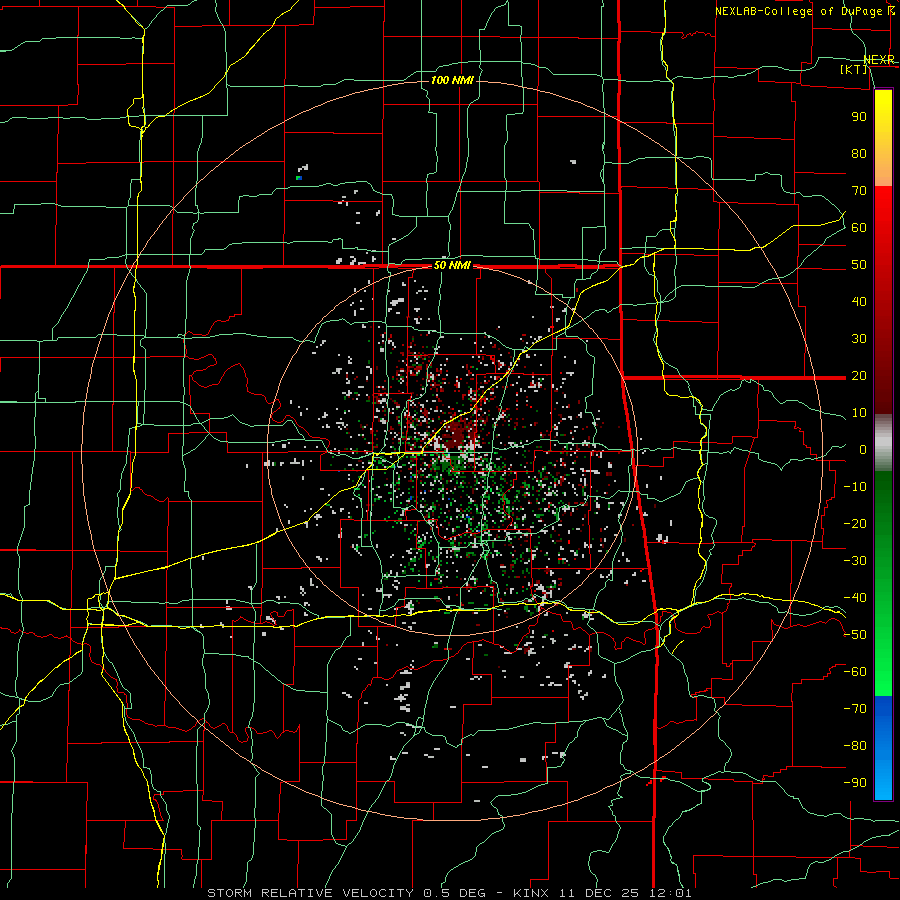Click the "30" positive scale label

click(859, 339)
